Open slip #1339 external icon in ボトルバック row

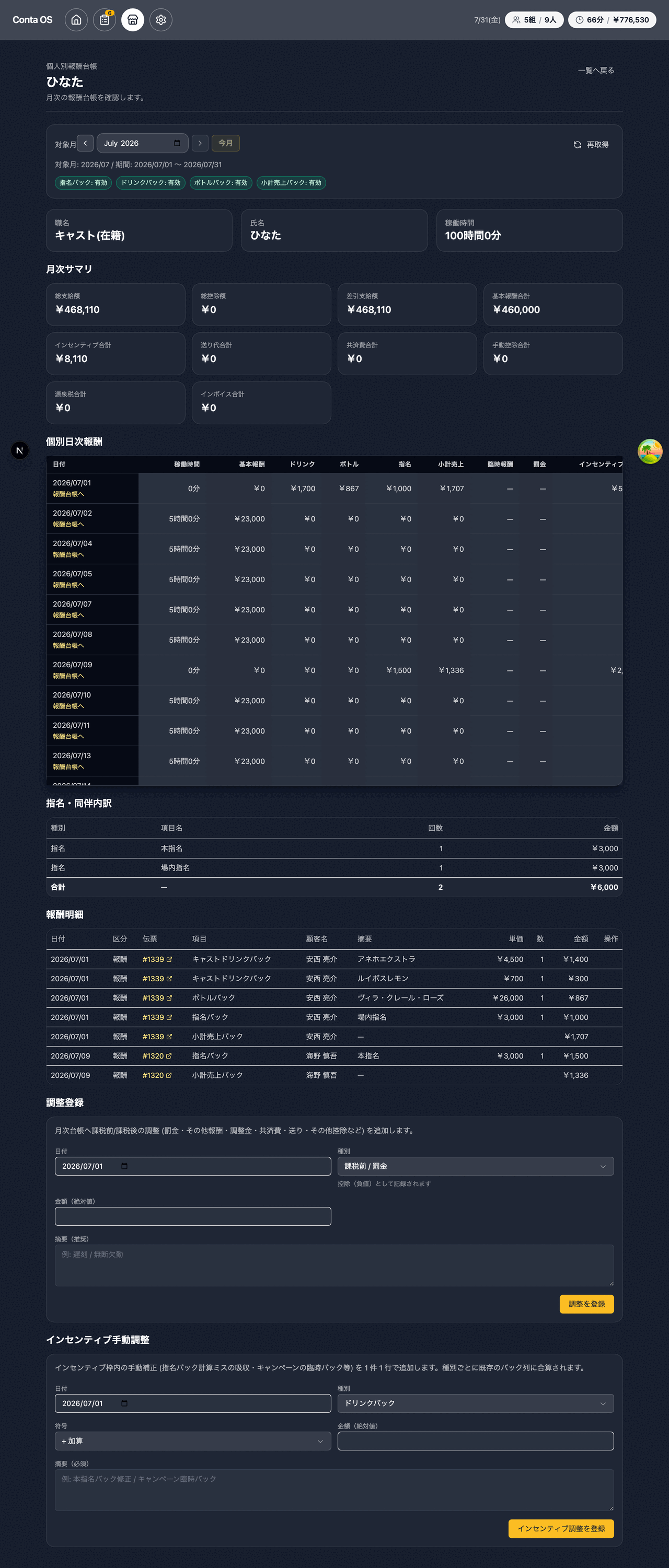(169, 998)
